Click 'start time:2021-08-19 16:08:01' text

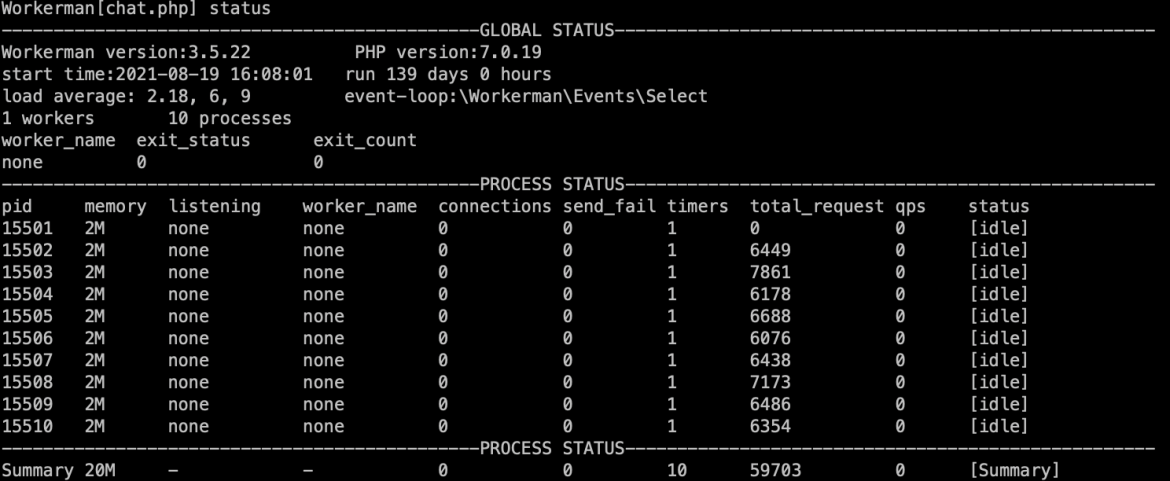(157, 75)
